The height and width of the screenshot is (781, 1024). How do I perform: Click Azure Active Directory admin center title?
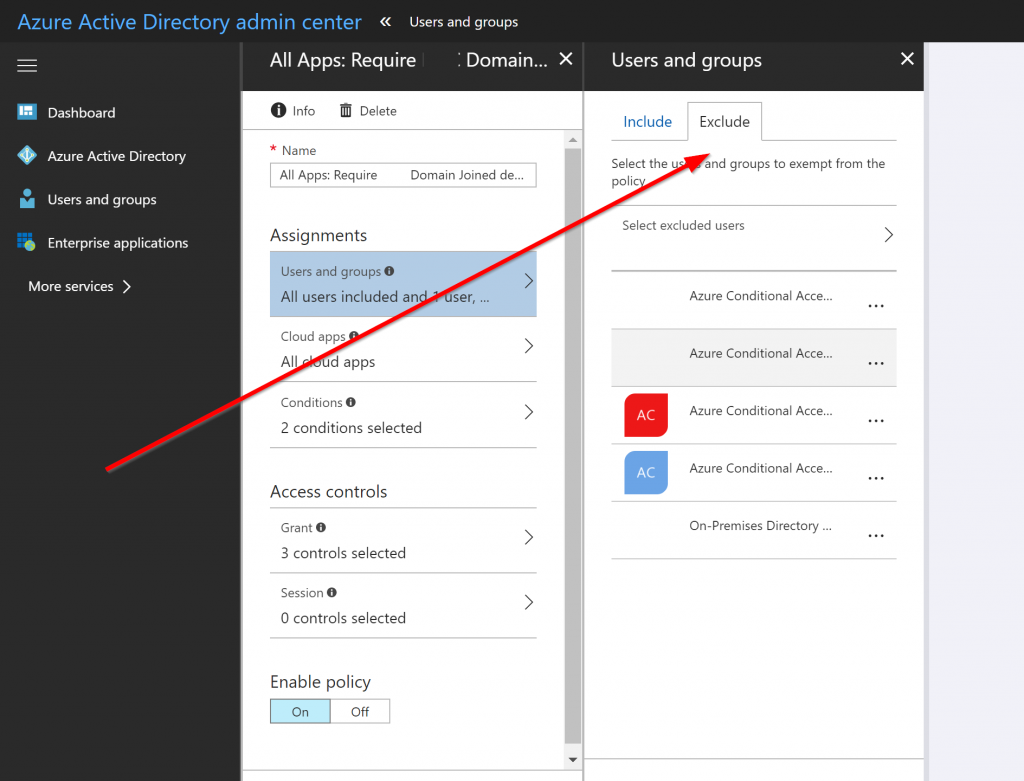point(189,22)
